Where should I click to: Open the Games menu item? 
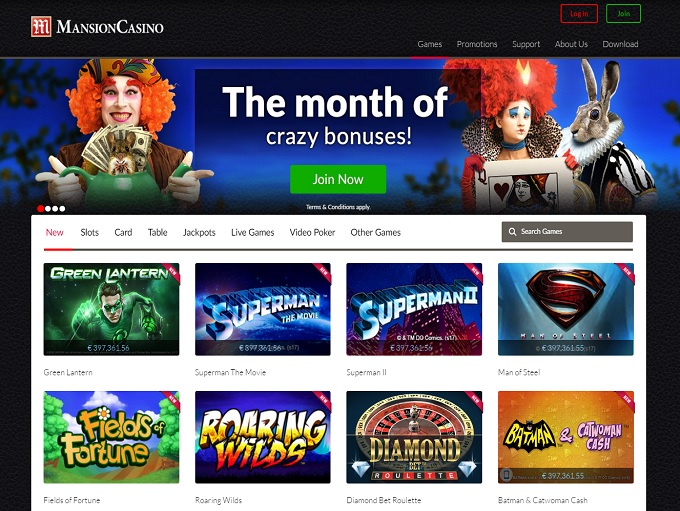tap(430, 44)
